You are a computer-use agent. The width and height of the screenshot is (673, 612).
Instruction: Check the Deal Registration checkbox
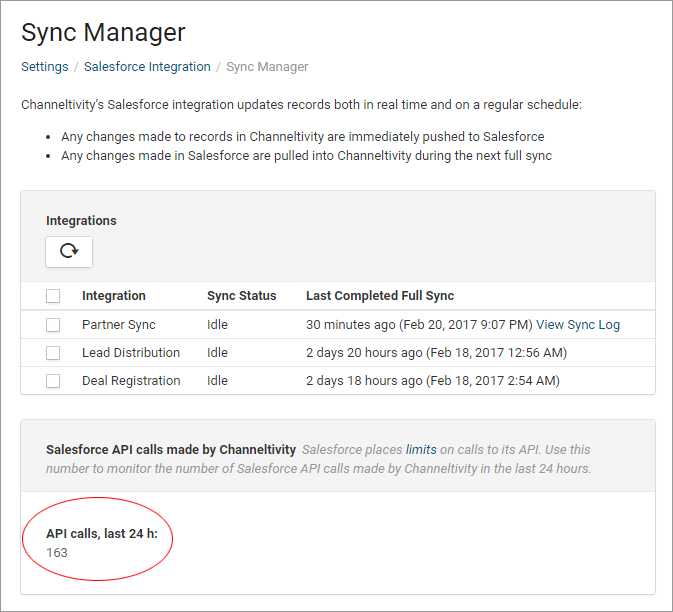point(53,381)
